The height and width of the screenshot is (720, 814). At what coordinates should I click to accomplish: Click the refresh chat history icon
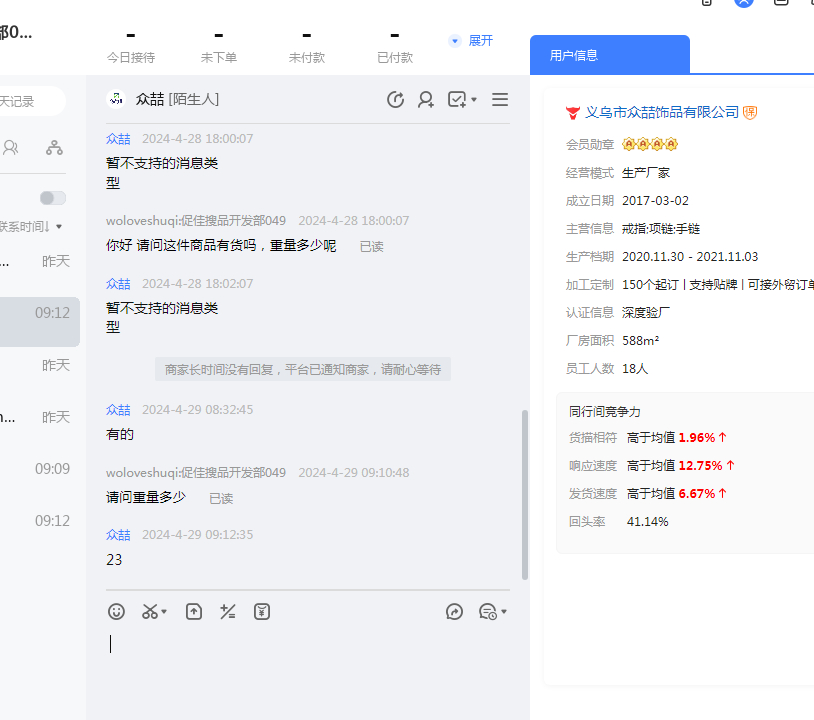(395, 99)
